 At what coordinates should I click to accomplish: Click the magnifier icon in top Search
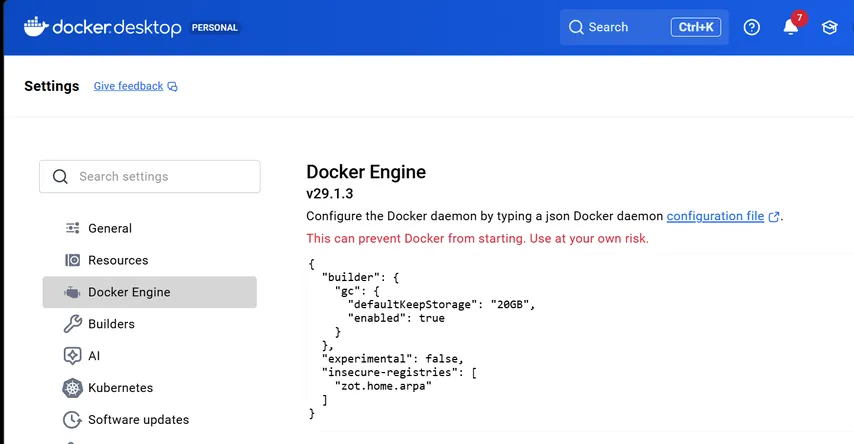pyautogui.click(x=576, y=27)
